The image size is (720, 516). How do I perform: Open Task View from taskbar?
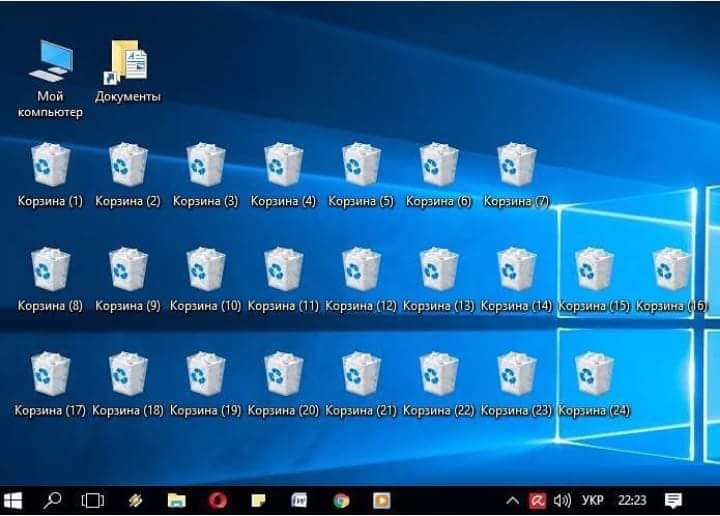92,500
